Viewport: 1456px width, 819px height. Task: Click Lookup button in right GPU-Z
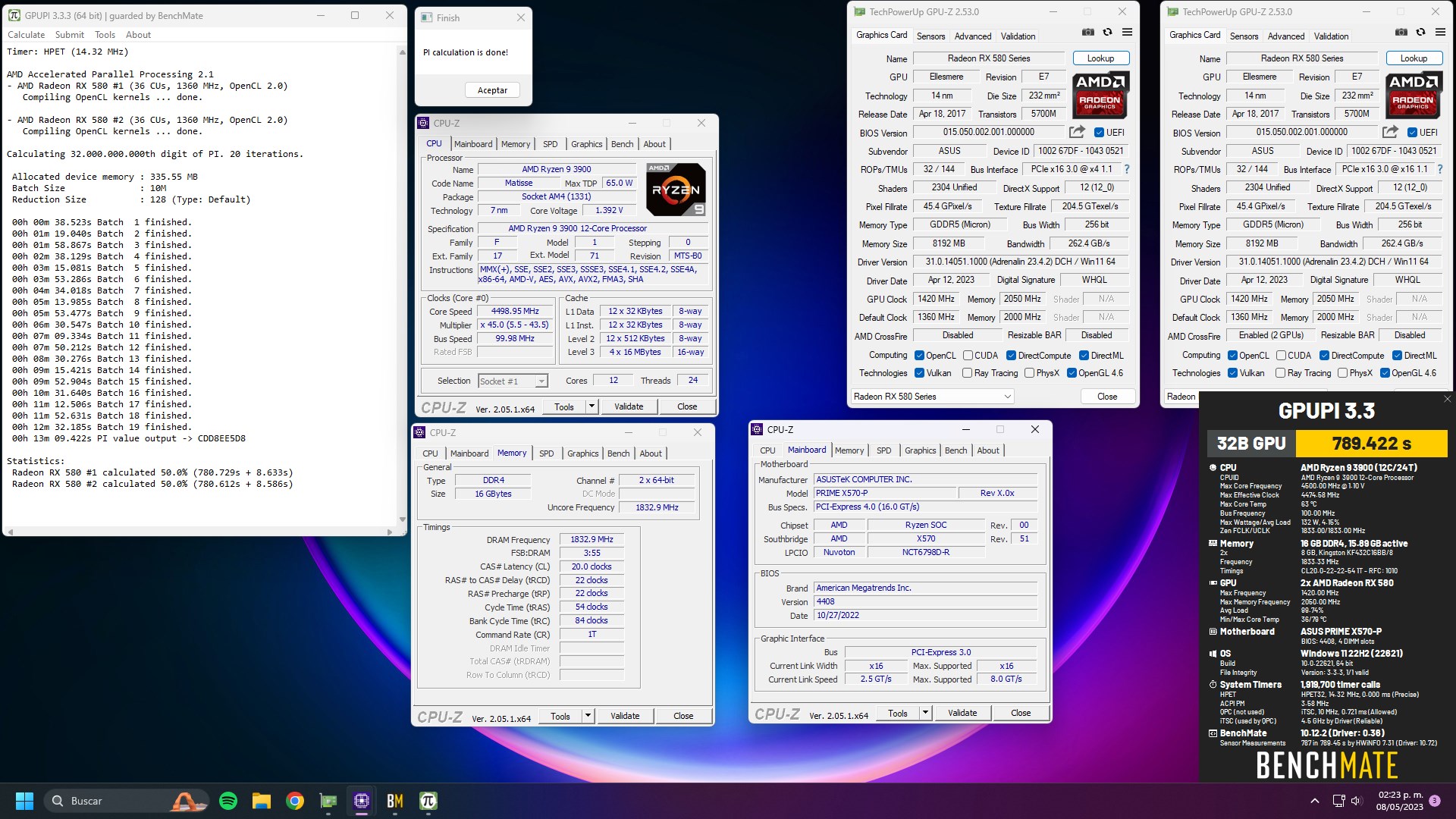(1414, 58)
